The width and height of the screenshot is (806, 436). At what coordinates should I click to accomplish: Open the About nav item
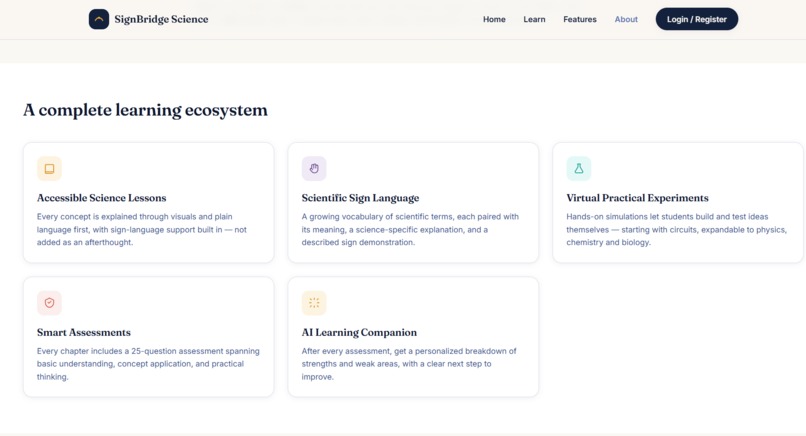[x=626, y=19]
